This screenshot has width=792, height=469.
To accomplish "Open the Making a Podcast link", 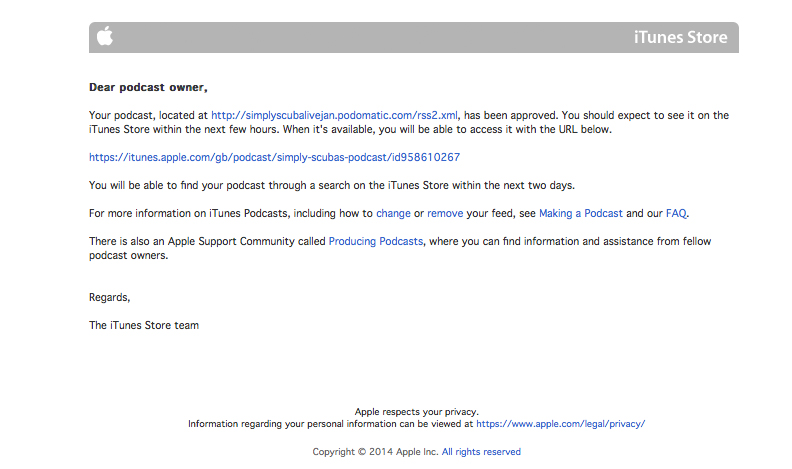I will coord(580,213).
